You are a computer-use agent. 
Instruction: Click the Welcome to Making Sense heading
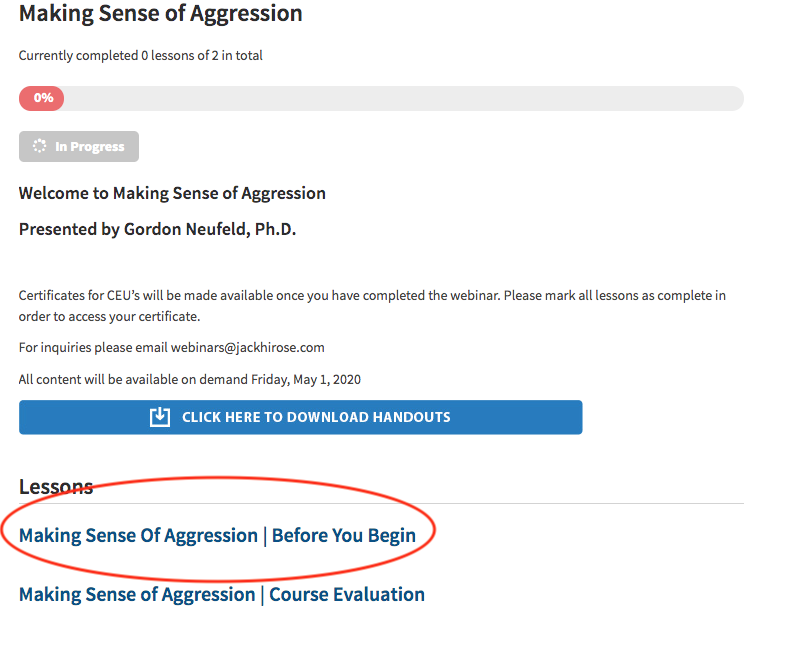[x=172, y=193]
